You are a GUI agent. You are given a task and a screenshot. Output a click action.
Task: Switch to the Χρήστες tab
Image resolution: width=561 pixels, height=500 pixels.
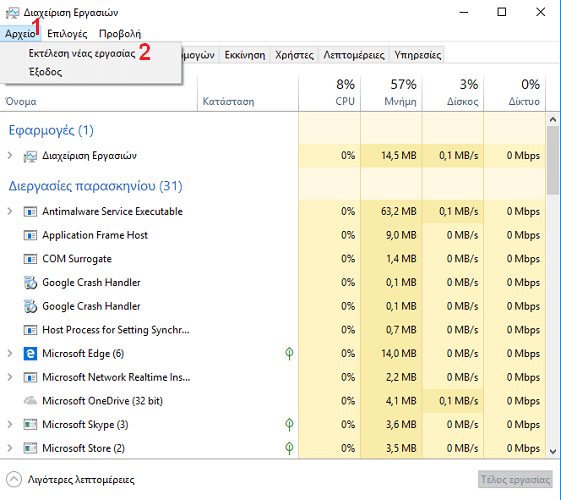click(294, 55)
